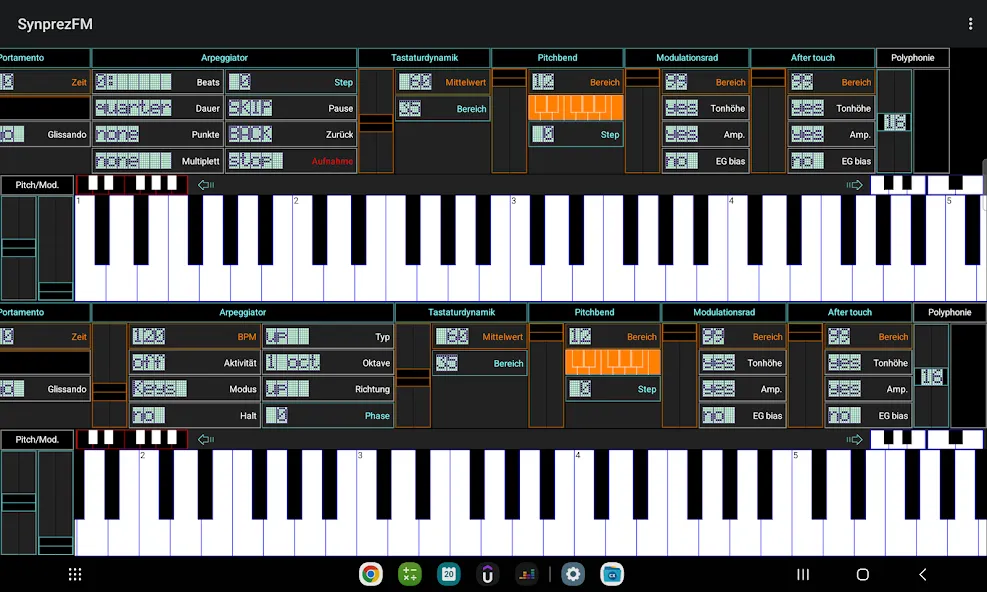The height and width of the screenshot is (592, 987).
Task: Change the arpeggiator Beats value
Action: pos(158,82)
